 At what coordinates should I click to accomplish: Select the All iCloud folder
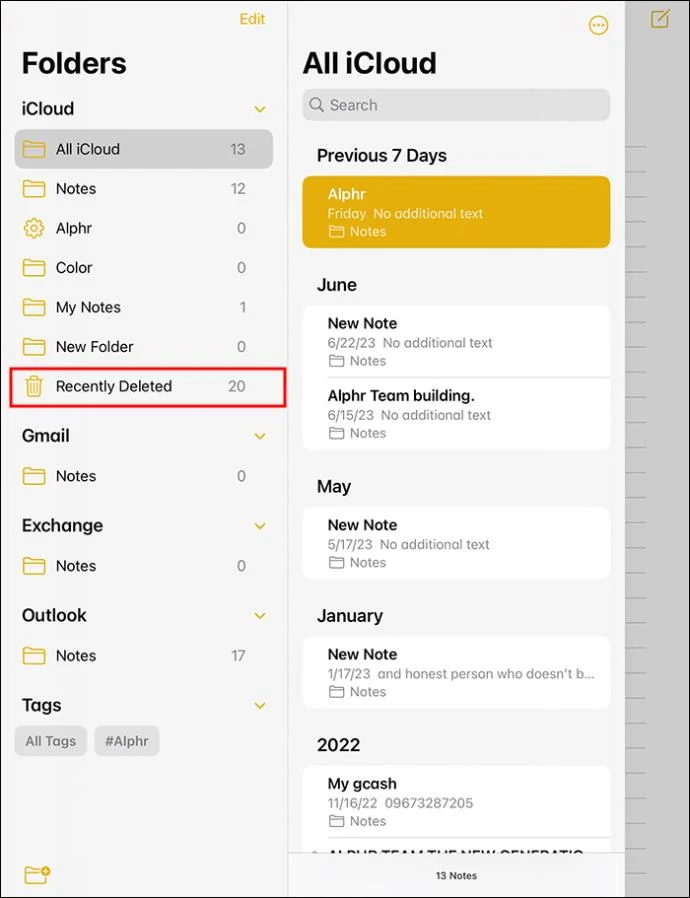point(143,149)
